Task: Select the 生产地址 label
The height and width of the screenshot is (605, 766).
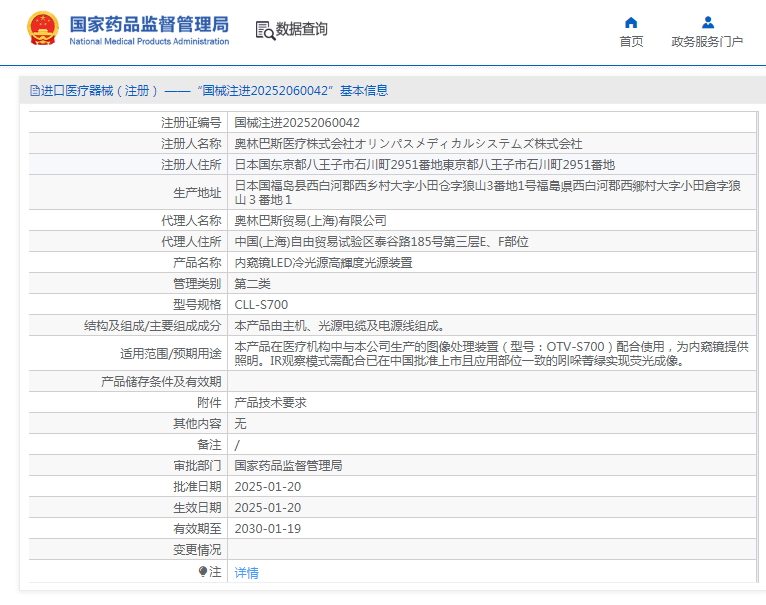Action: (x=197, y=193)
